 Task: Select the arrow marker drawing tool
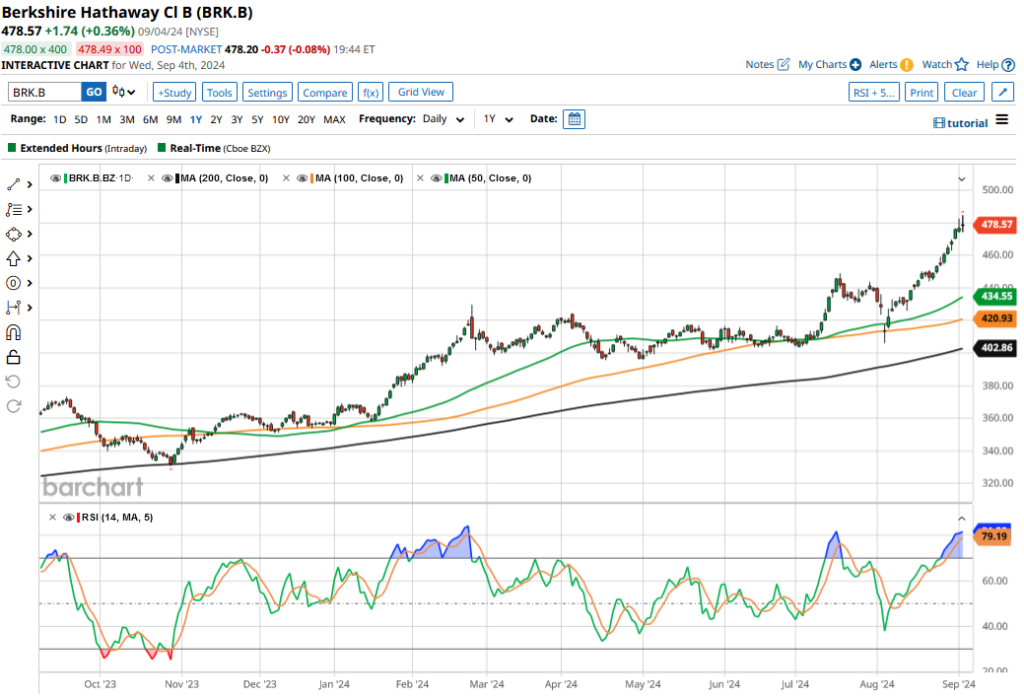point(14,259)
